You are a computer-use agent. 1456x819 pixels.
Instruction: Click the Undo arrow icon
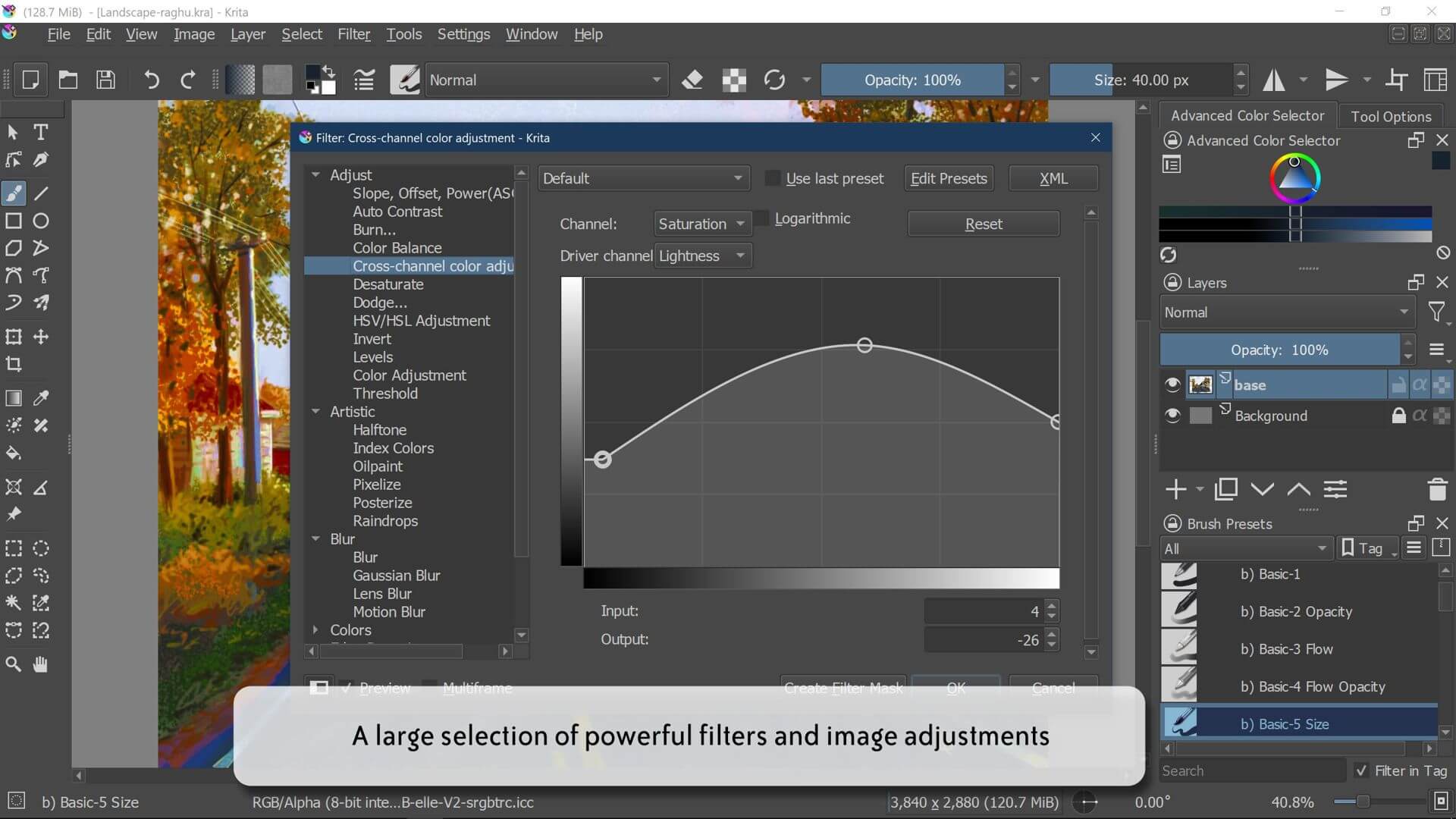pyautogui.click(x=151, y=80)
